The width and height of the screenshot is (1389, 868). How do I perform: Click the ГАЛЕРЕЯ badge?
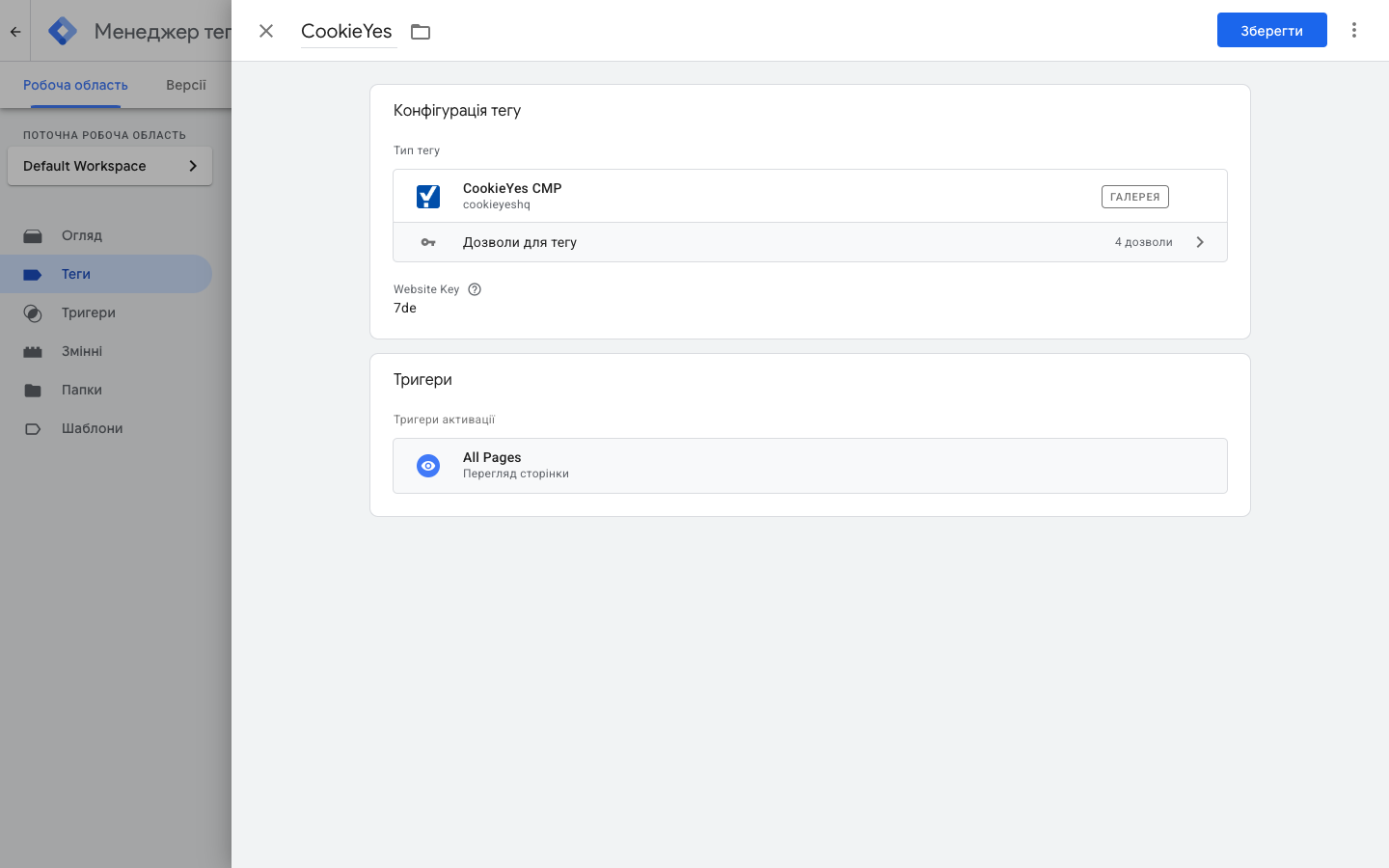(x=1135, y=197)
